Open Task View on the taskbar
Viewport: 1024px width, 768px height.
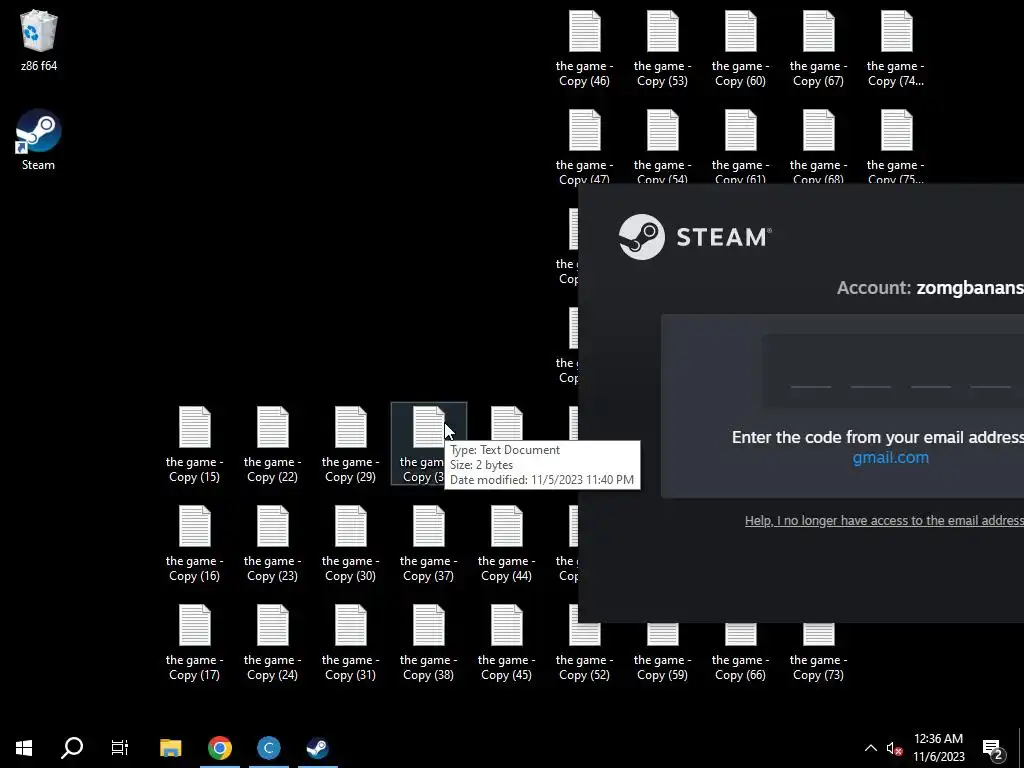[120, 748]
